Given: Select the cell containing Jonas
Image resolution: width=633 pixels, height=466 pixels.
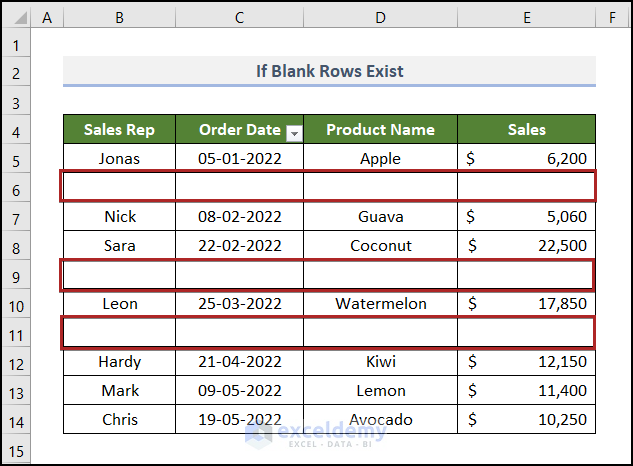Looking at the screenshot, I should (x=119, y=158).
